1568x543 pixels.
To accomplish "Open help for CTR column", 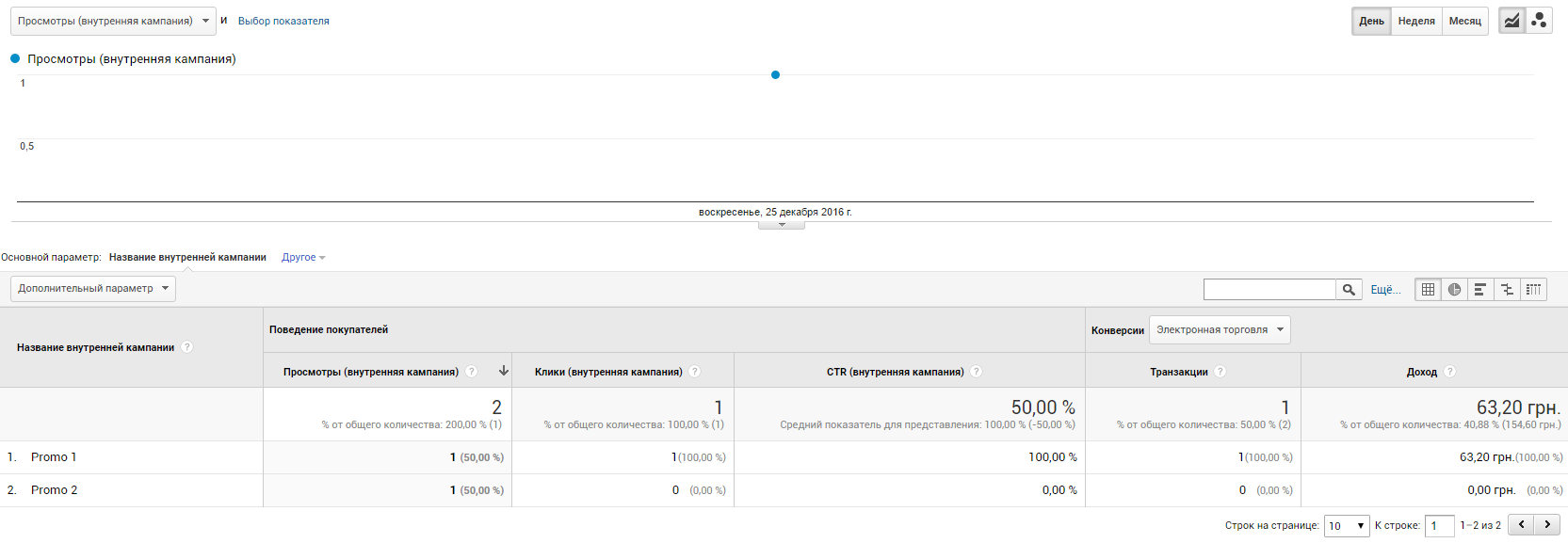I will pyautogui.click(x=977, y=372).
